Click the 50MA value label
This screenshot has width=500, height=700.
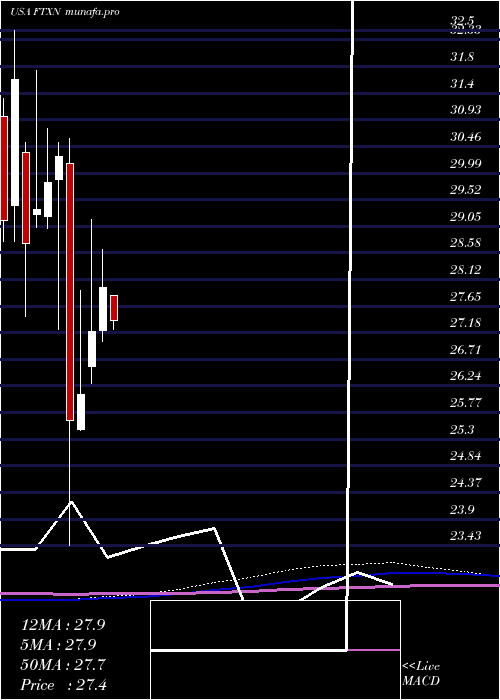63,665
